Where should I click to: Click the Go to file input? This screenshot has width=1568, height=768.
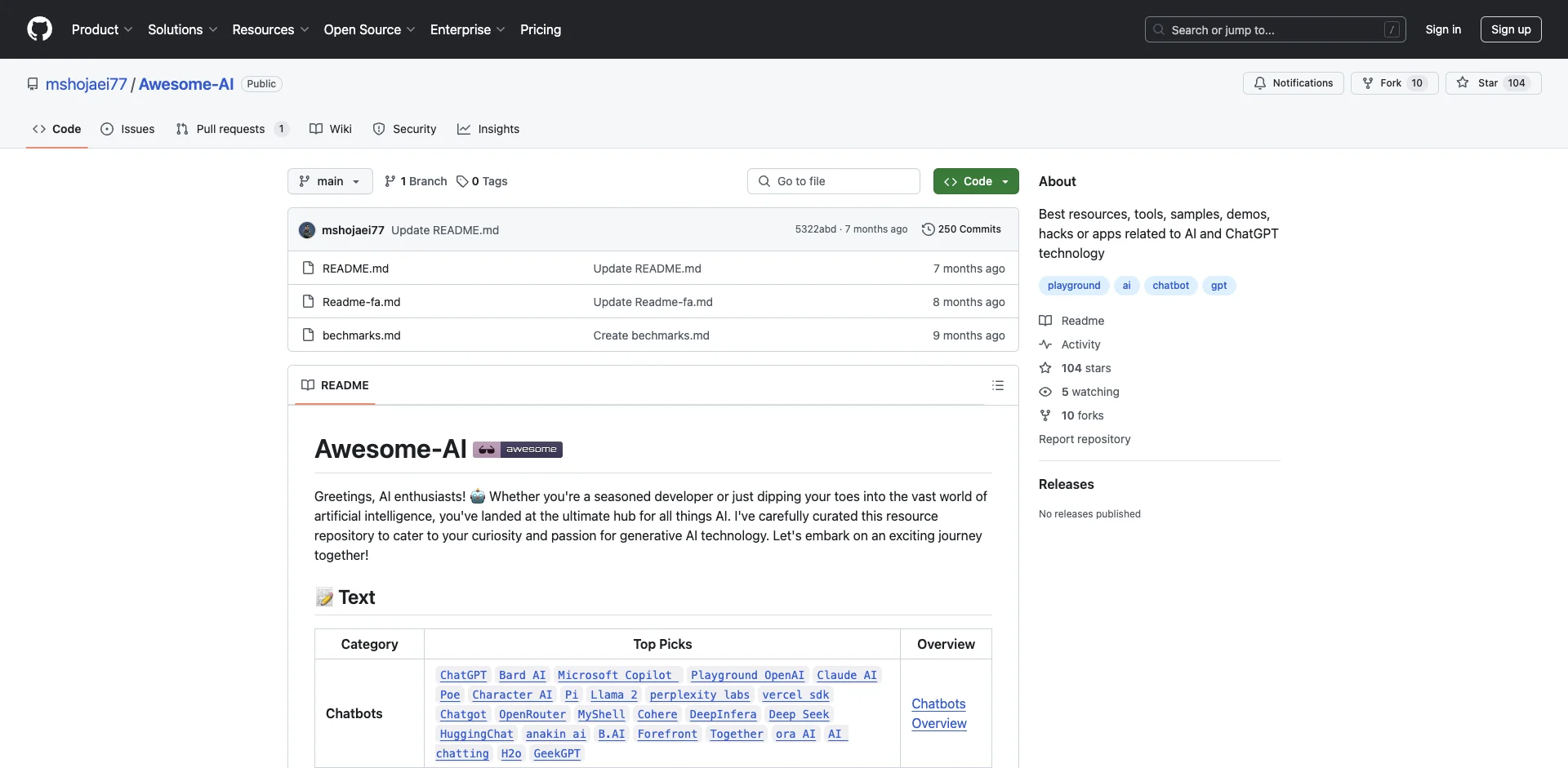pos(834,181)
